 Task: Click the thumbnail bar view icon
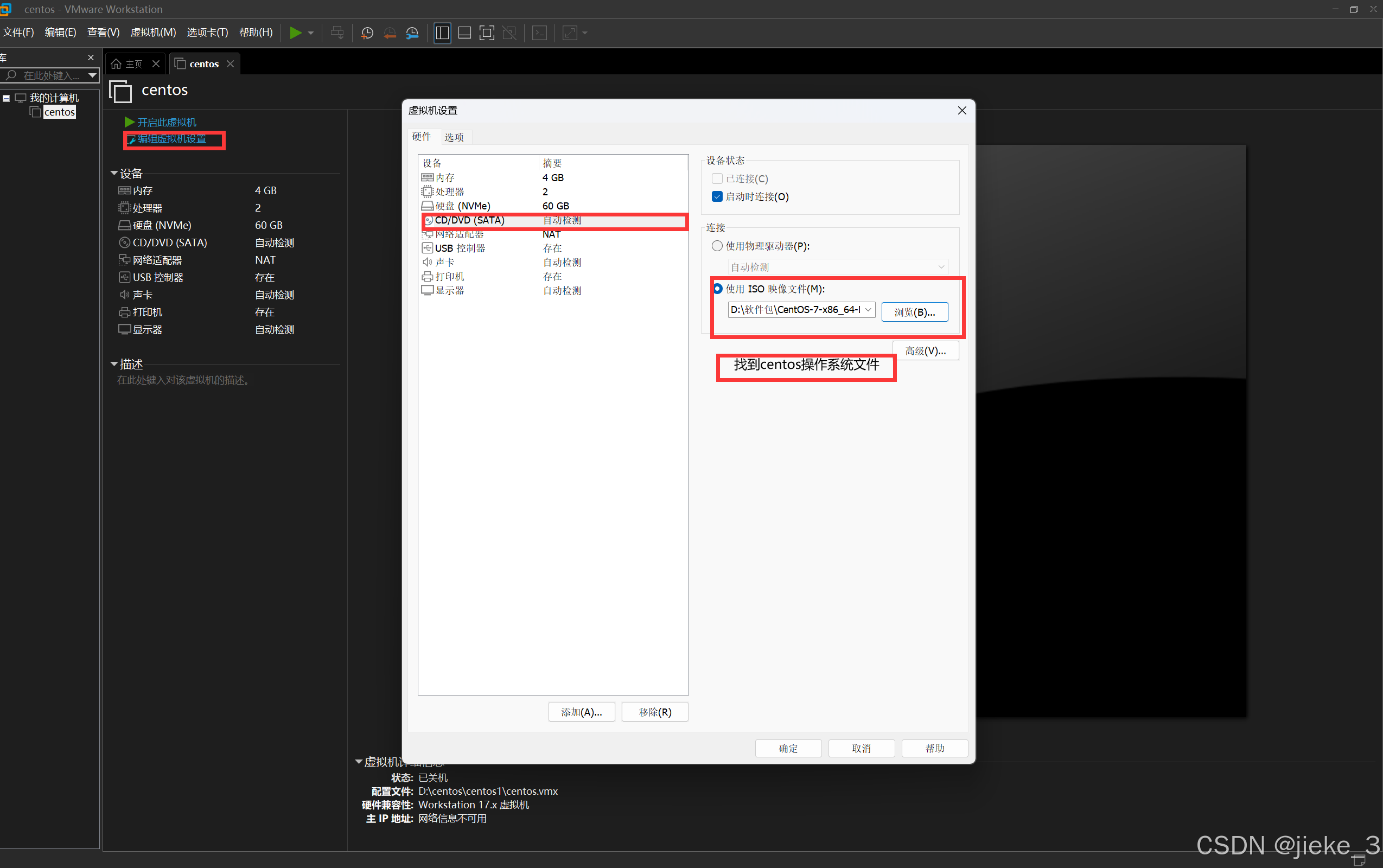[464, 33]
